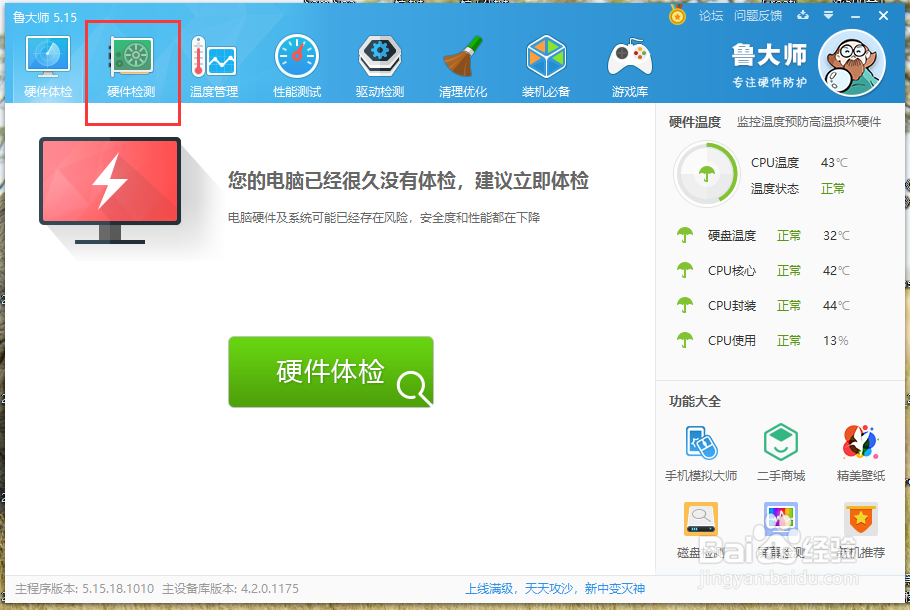Viewport: 910px width, 610px height.
Task: Click the 您的电脑已经很久没有体检 headline
Action: [408, 181]
